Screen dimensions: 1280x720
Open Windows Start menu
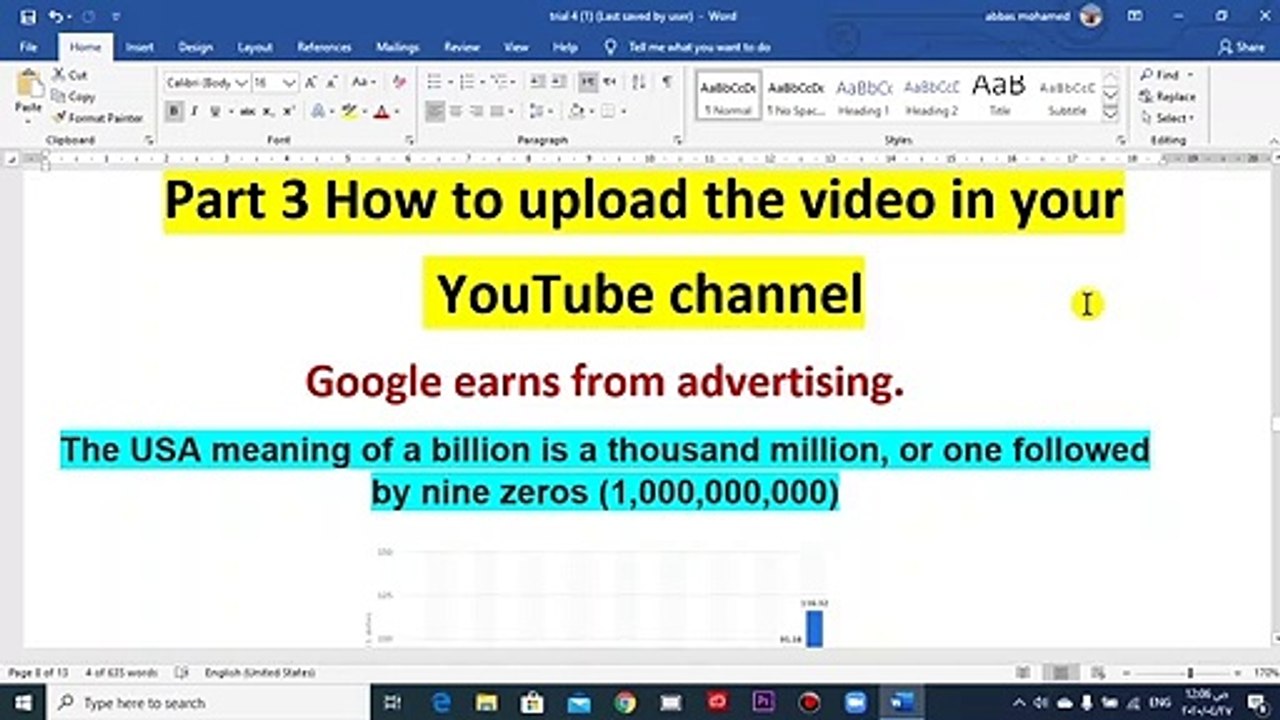23,703
